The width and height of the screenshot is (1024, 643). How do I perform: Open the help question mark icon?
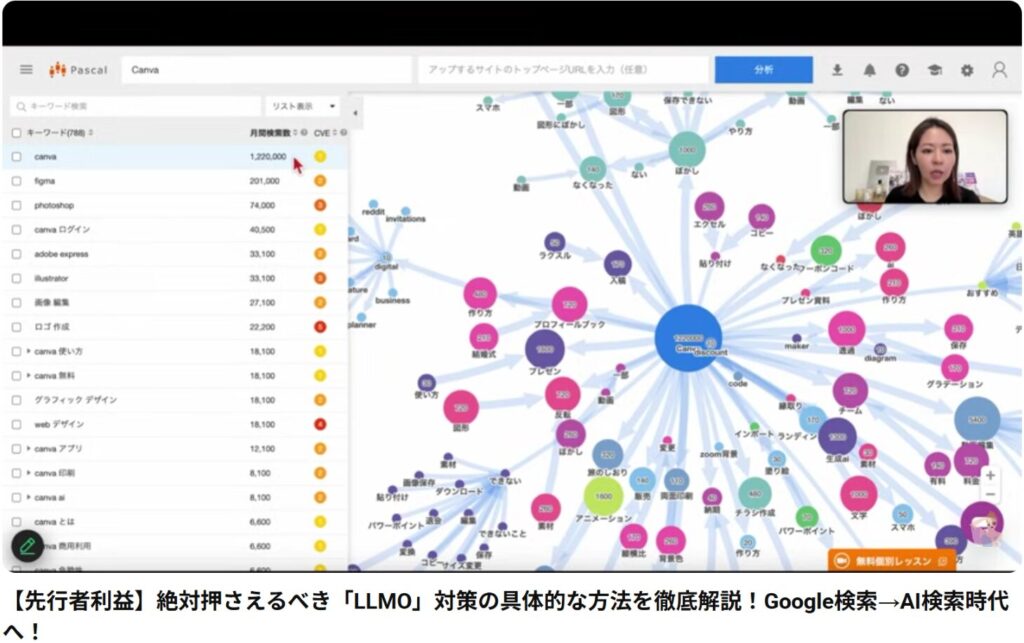901,70
